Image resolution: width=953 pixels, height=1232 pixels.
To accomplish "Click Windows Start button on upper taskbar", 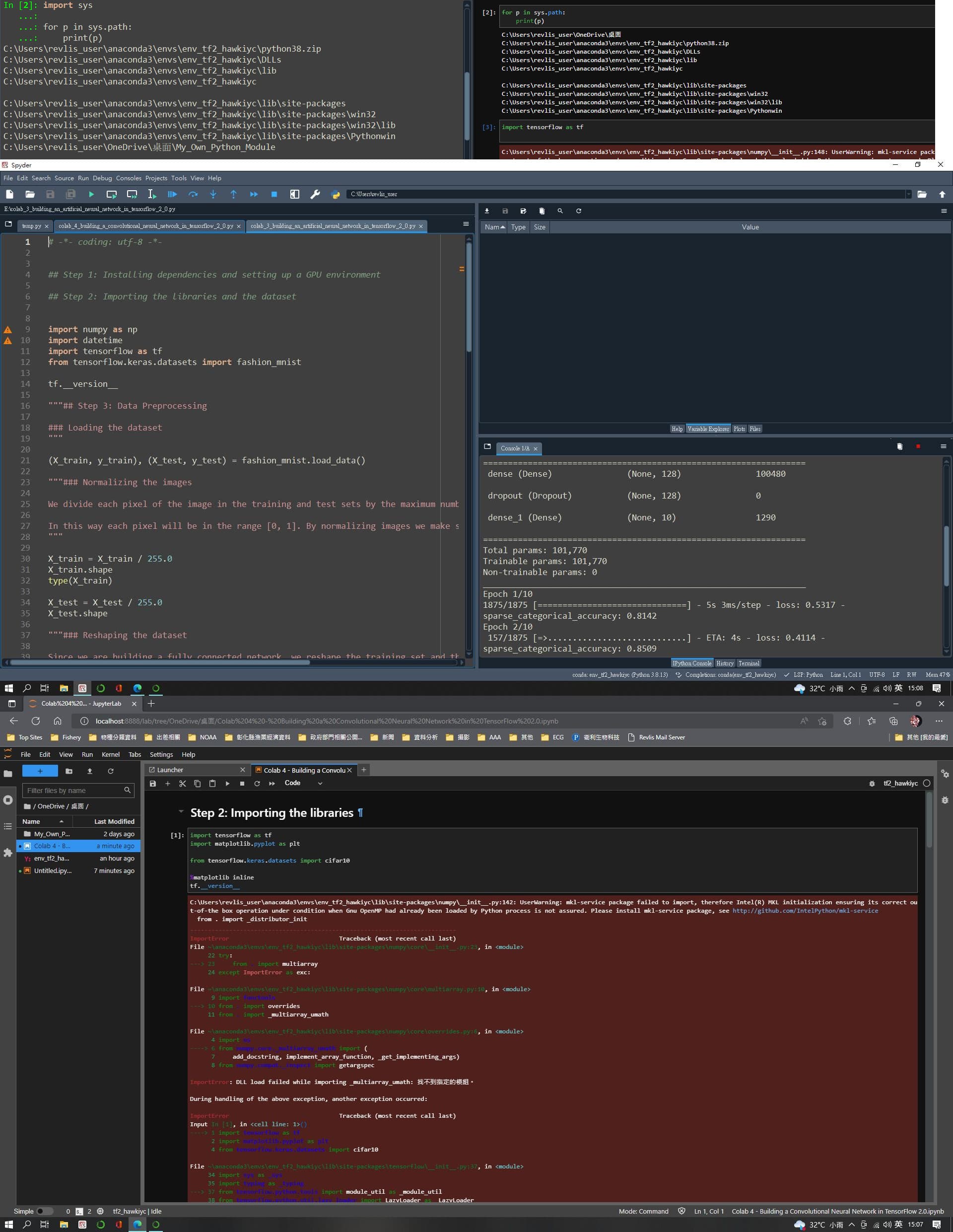I will click(x=8, y=688).
